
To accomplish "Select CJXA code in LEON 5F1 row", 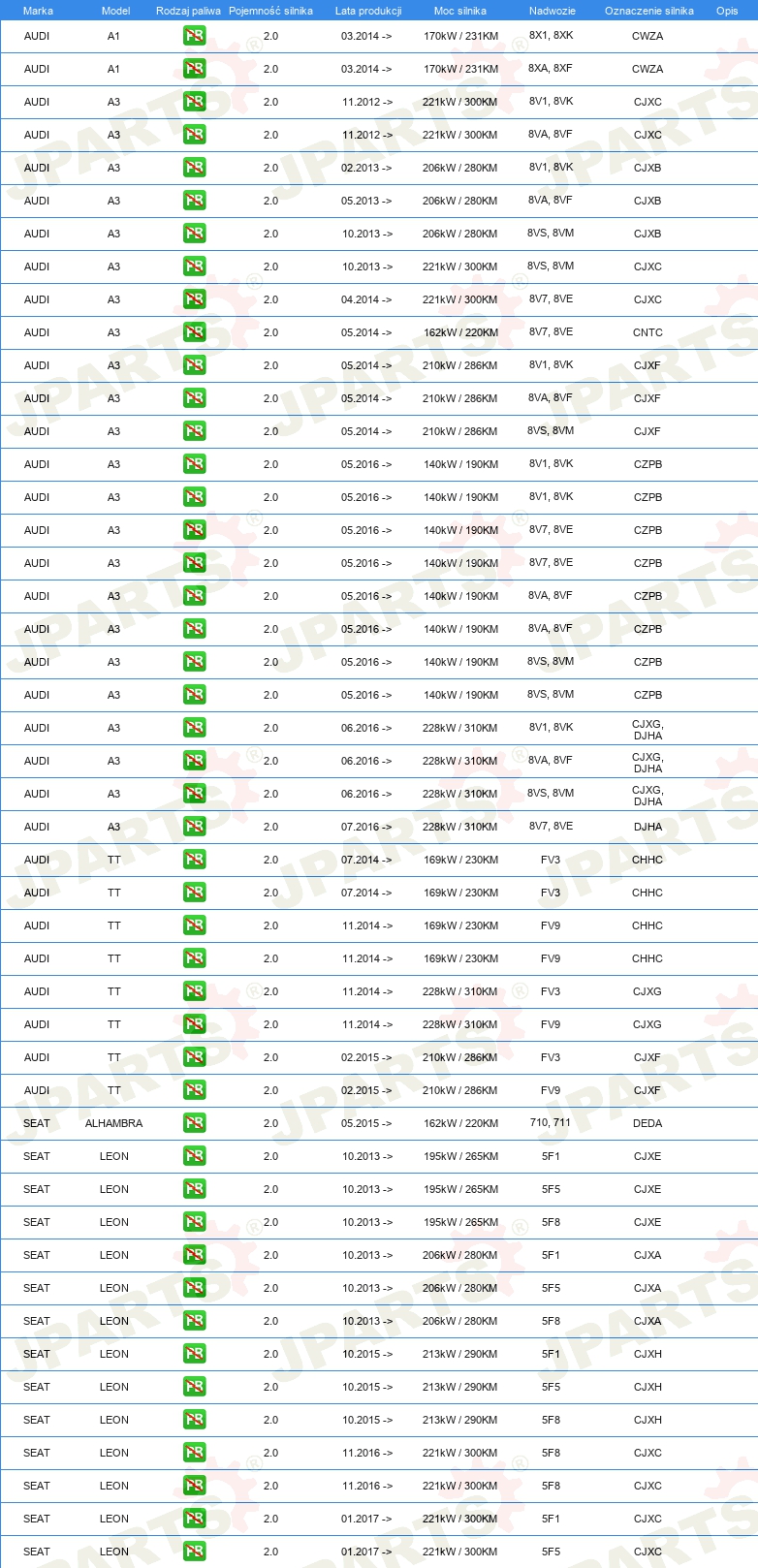I will click(x=647, y=1255).
